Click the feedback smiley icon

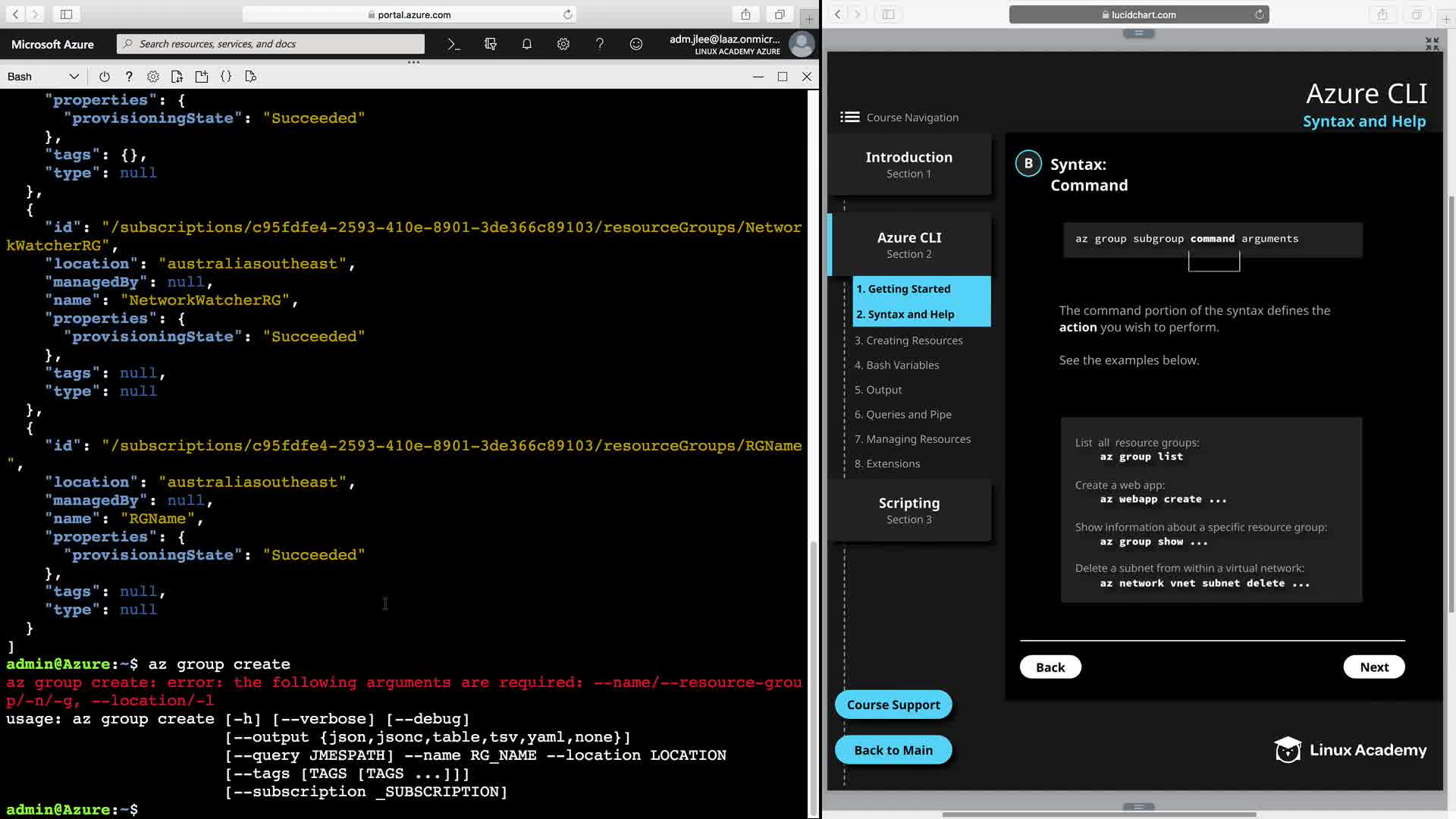636,44
